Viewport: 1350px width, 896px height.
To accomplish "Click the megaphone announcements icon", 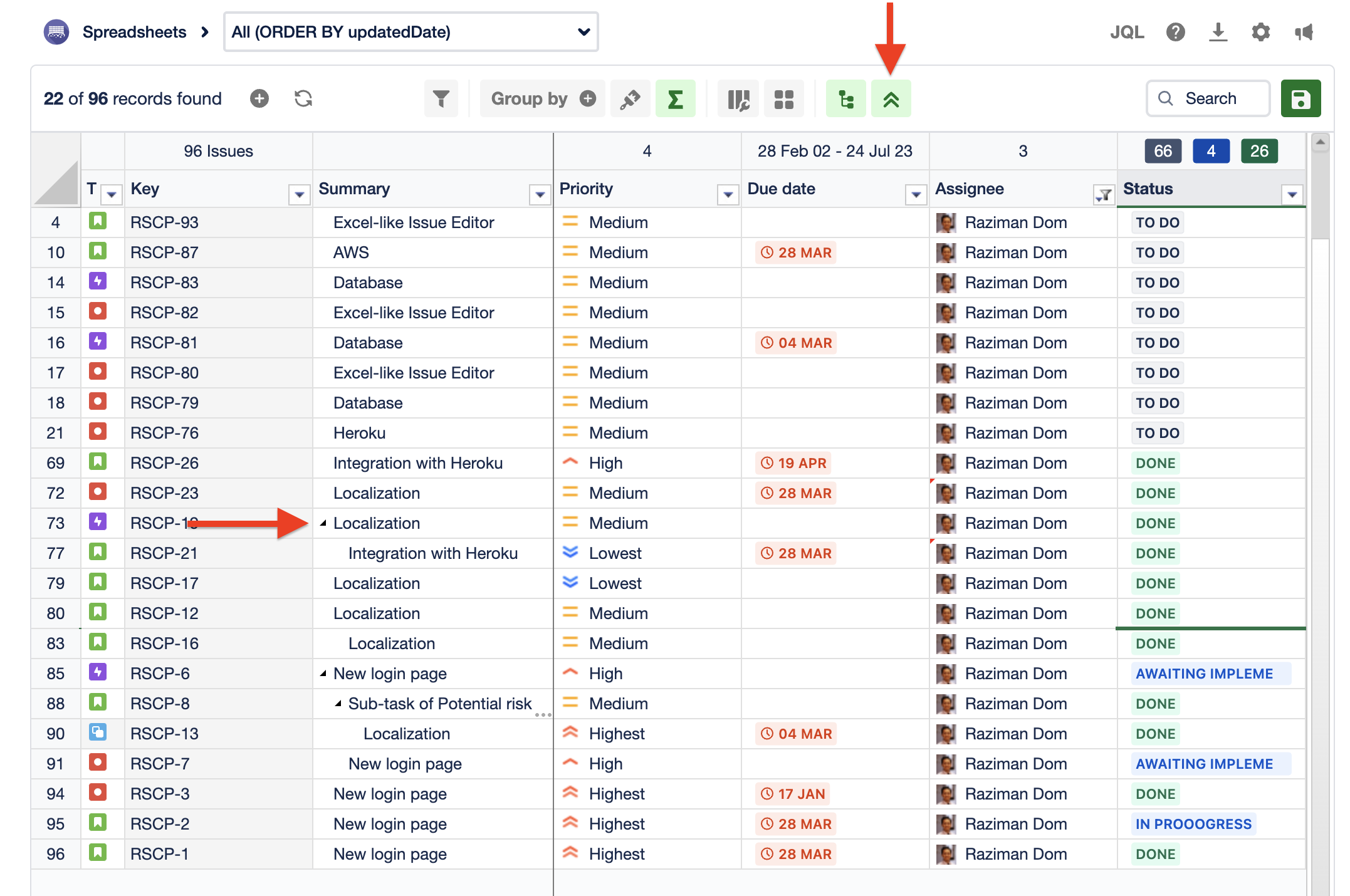I will (x=1304, y=32).
